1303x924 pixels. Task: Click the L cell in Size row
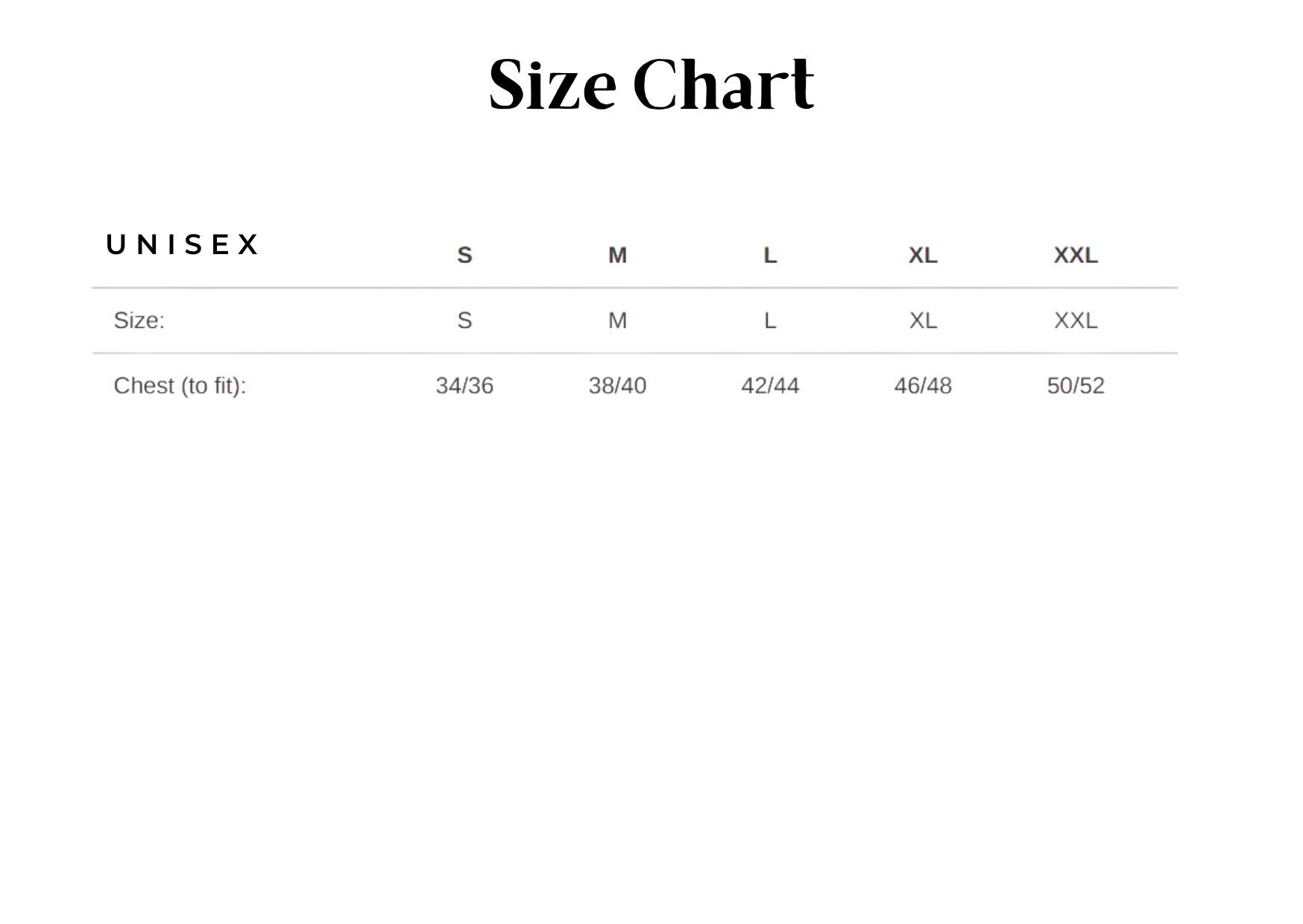click(770, 320)
